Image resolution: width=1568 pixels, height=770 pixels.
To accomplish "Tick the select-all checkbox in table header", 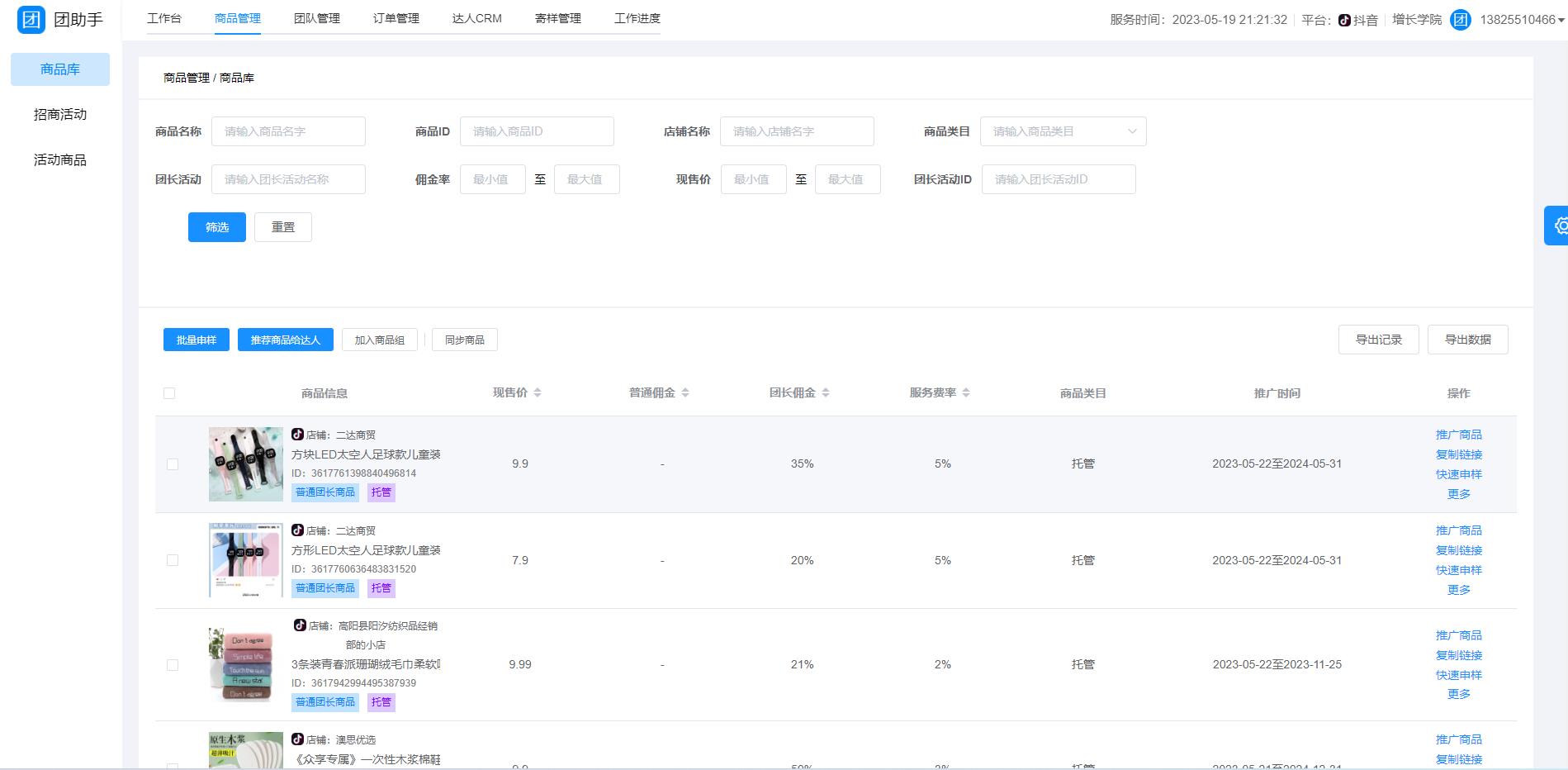I will (169, 393).
